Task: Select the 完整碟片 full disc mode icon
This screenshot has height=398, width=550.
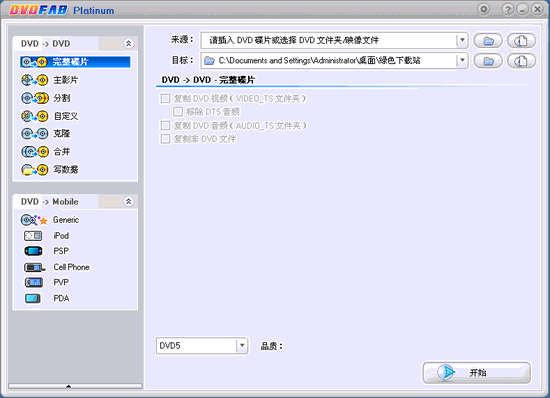Action: (x=34, y=62)
